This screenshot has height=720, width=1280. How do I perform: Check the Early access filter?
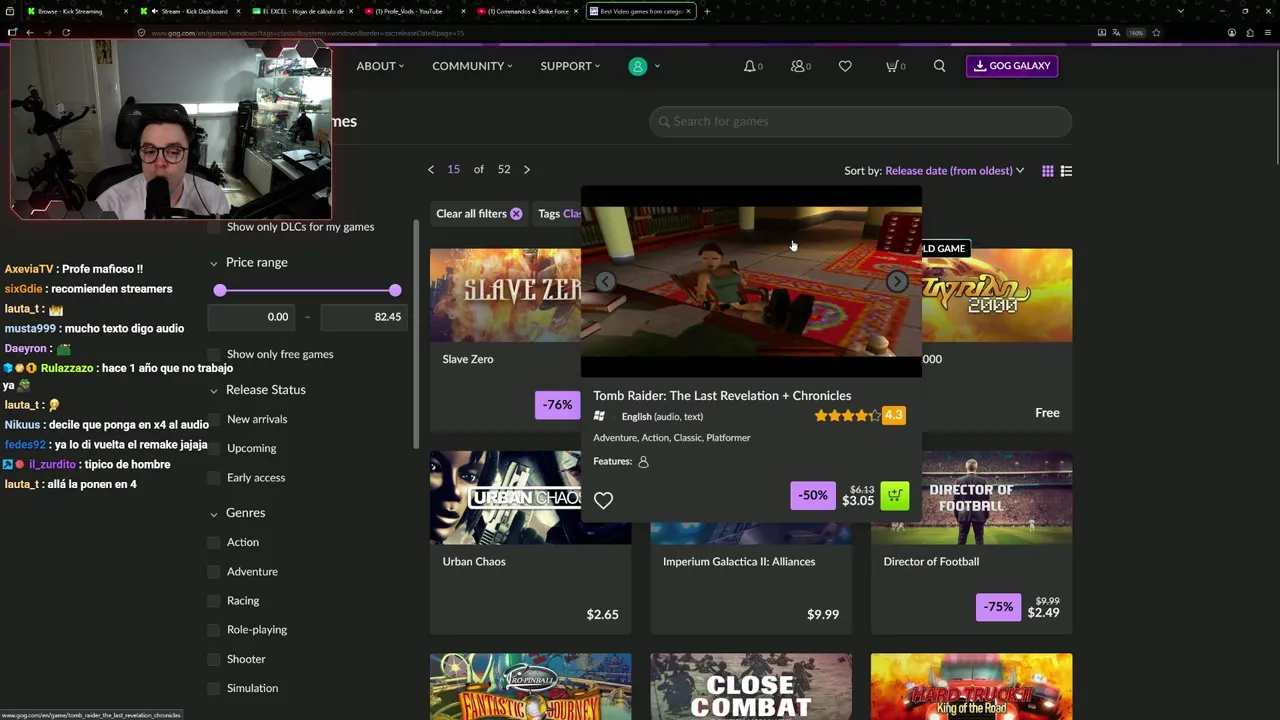point(214,477)
